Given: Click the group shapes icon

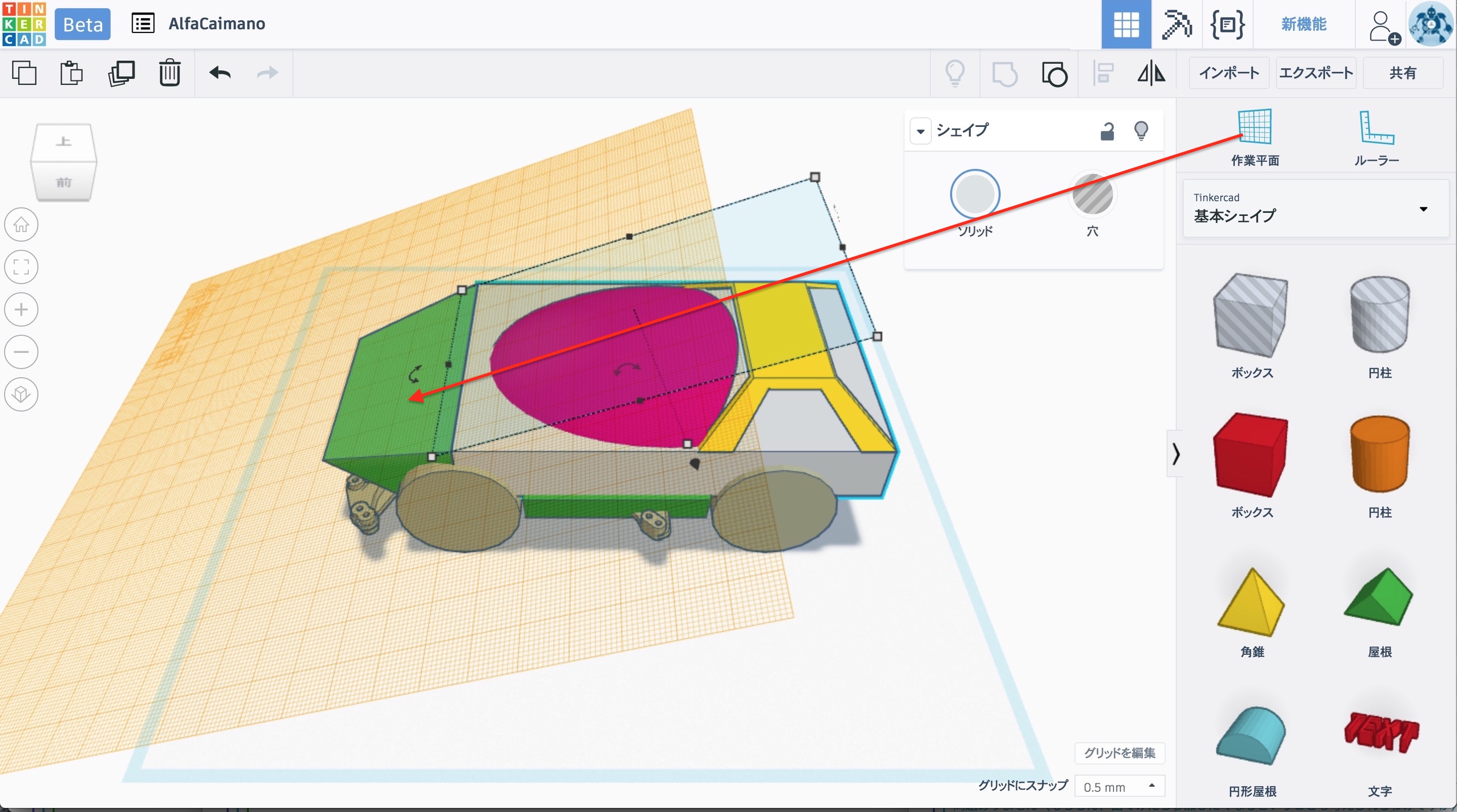Looking at the screenshot, I should coord(1005,73).
